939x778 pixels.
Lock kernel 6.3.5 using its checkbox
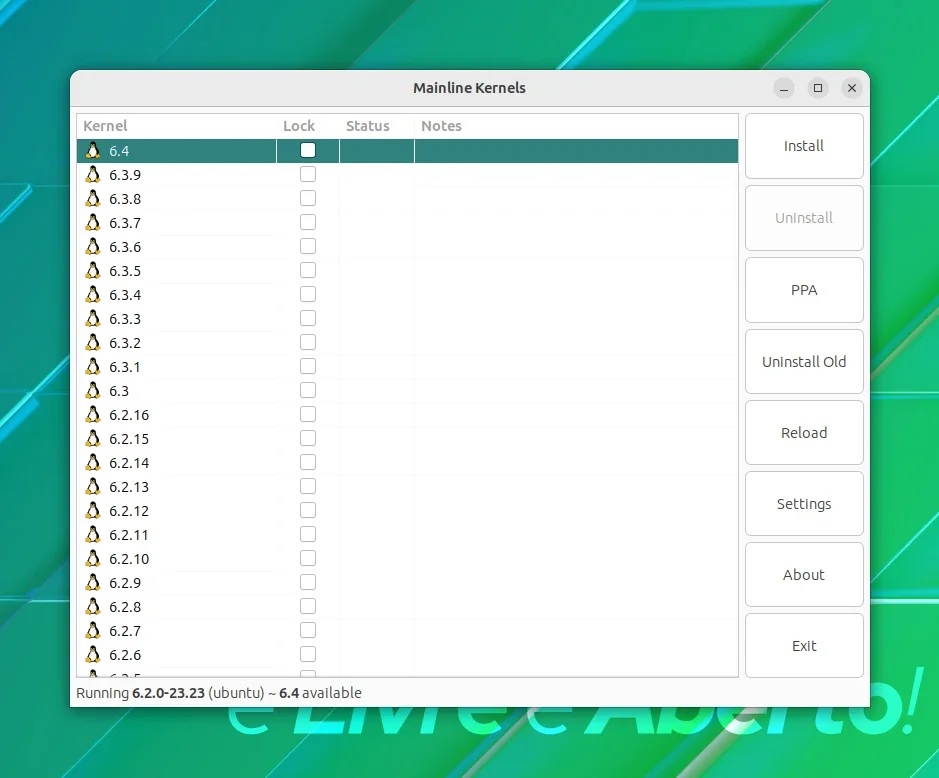click(308, 270)
